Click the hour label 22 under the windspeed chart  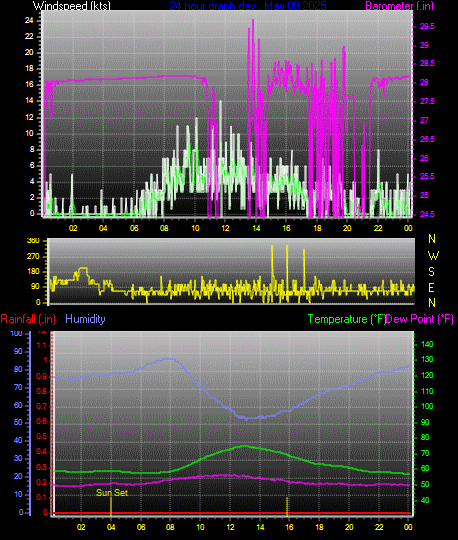(378, 228)
